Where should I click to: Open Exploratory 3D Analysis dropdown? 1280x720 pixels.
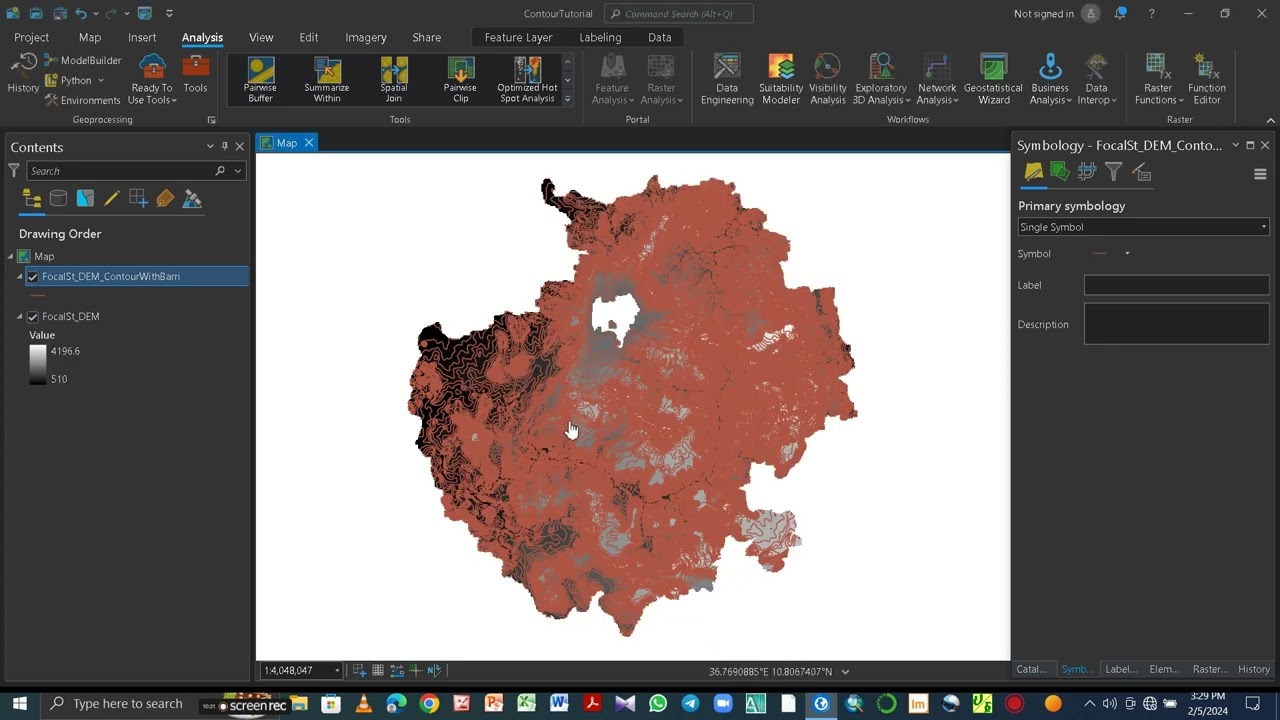tap(881, 80)
